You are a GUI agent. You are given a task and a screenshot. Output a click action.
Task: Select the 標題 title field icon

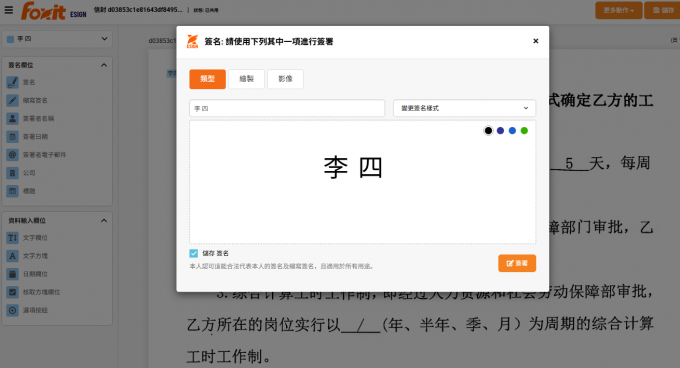coord(13,191)
